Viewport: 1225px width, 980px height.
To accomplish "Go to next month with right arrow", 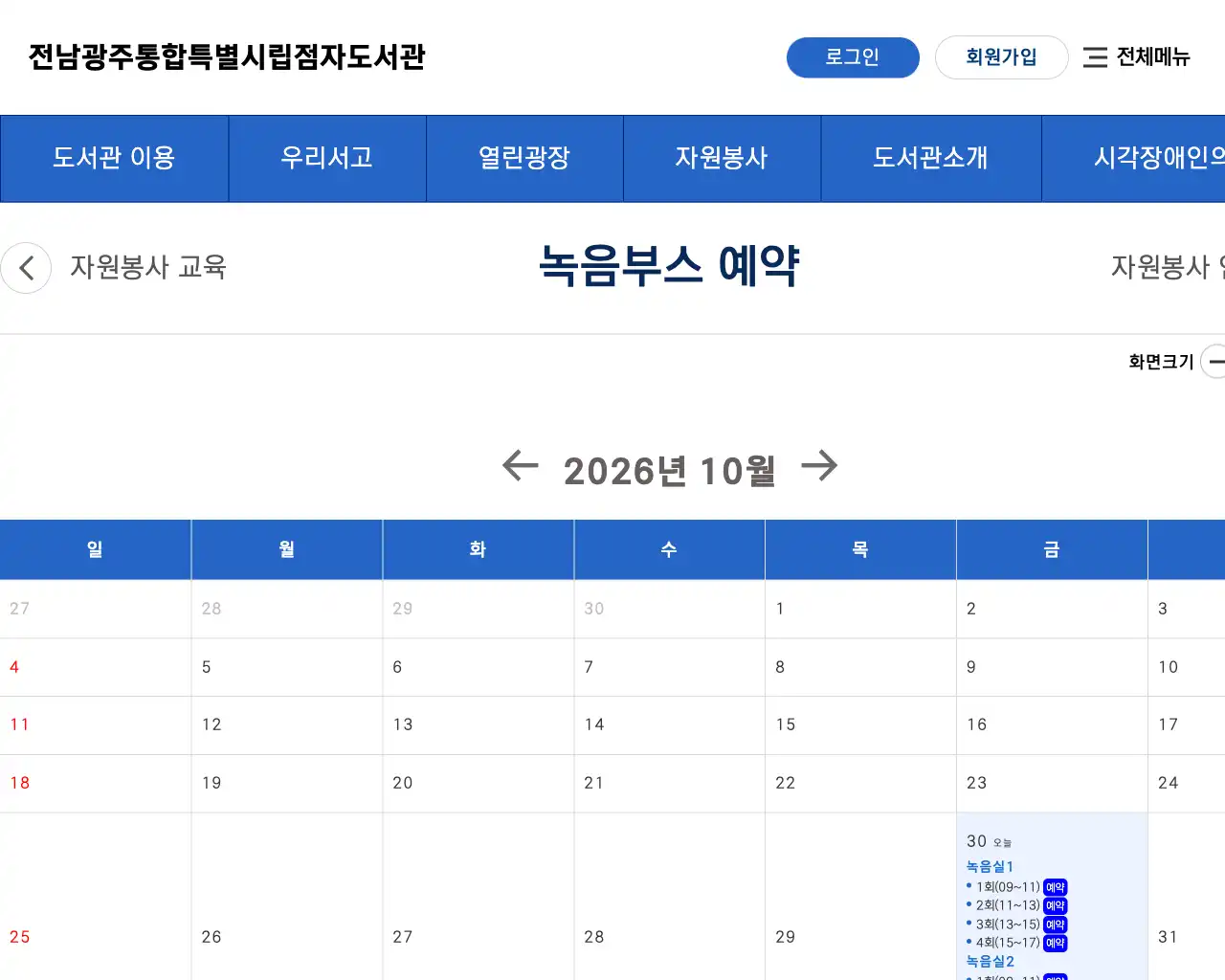I will (819, 466).
